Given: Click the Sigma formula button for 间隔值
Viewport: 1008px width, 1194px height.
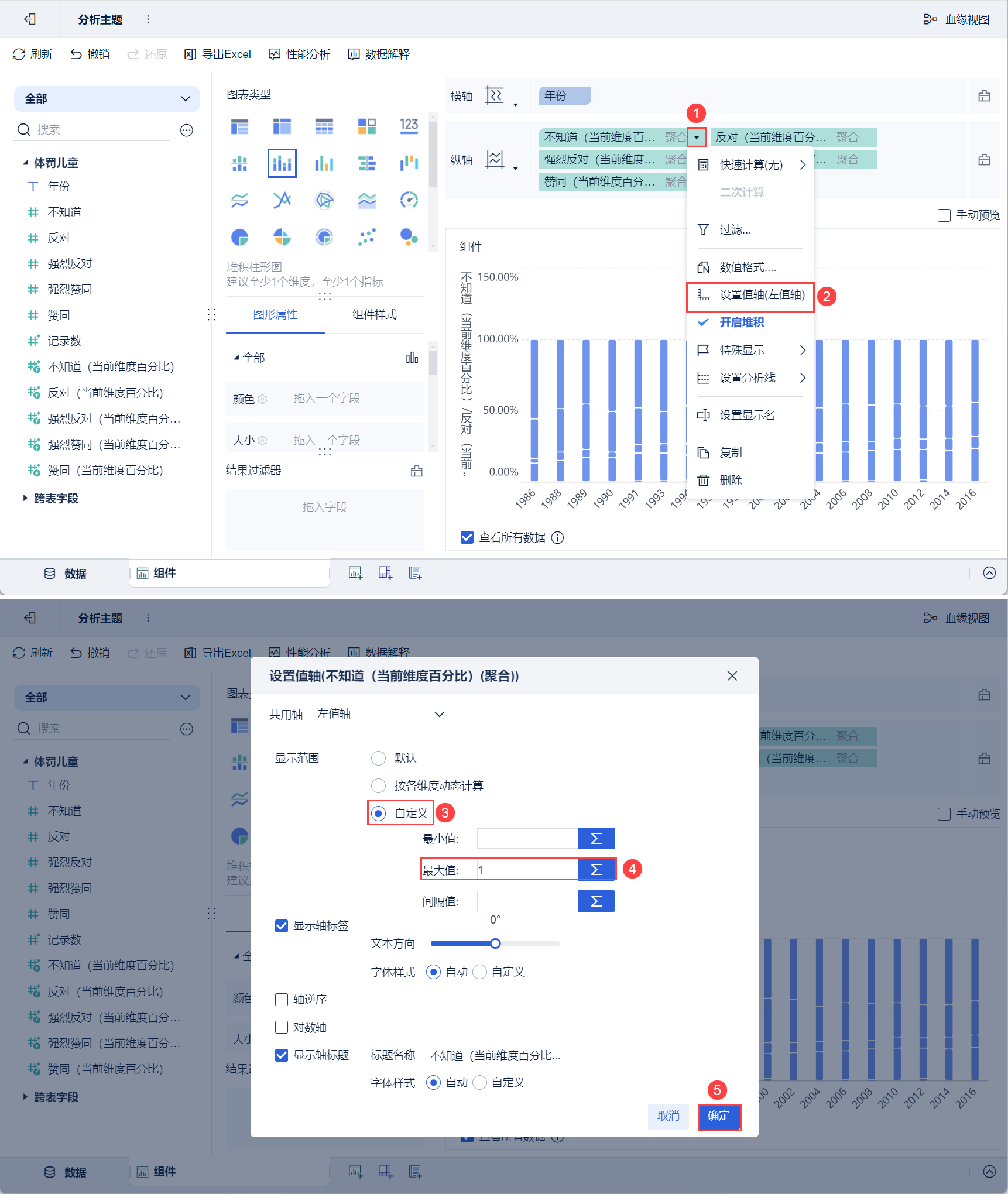Looking at the screenshot, I should [x=596, y=901].
